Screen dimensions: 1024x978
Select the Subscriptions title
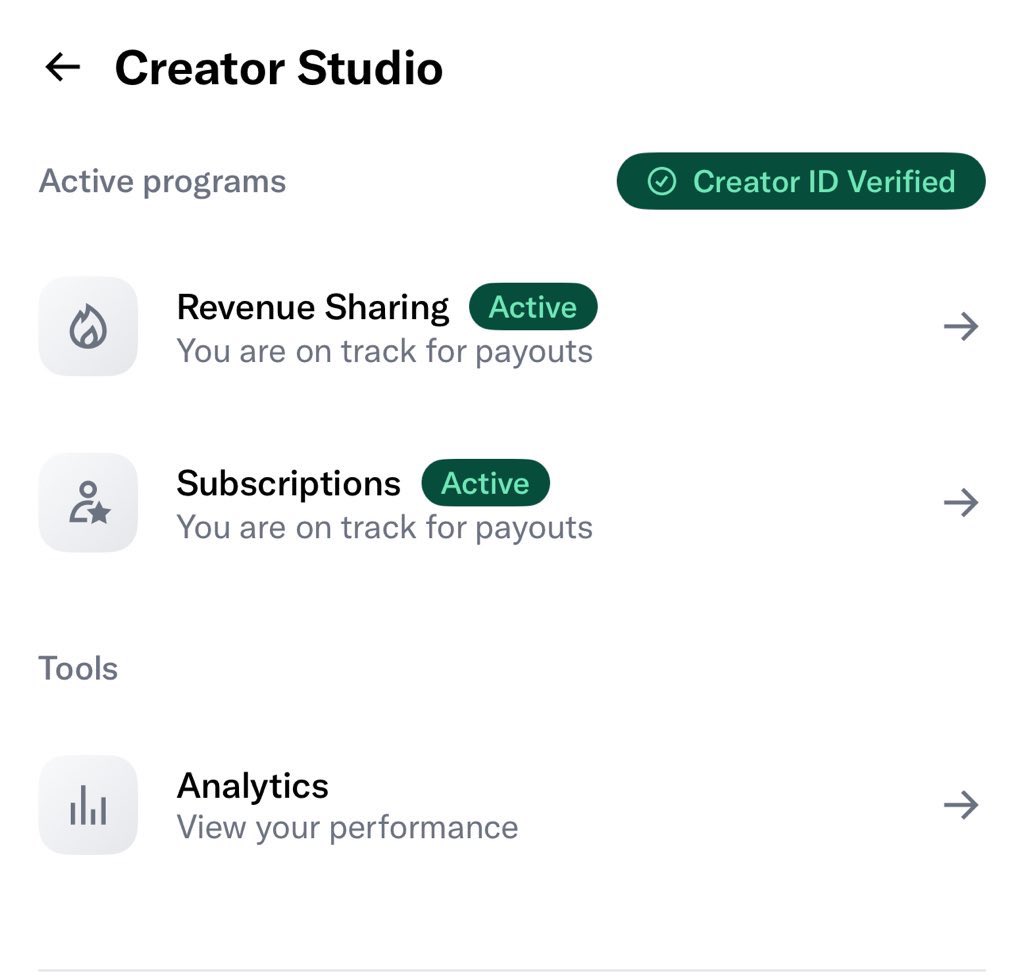point(289,483)
